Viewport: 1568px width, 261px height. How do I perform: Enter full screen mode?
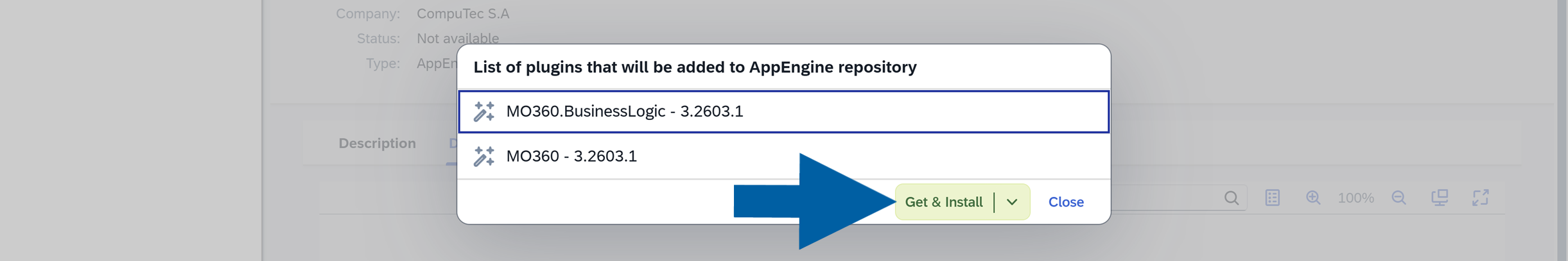point(1481,198)
